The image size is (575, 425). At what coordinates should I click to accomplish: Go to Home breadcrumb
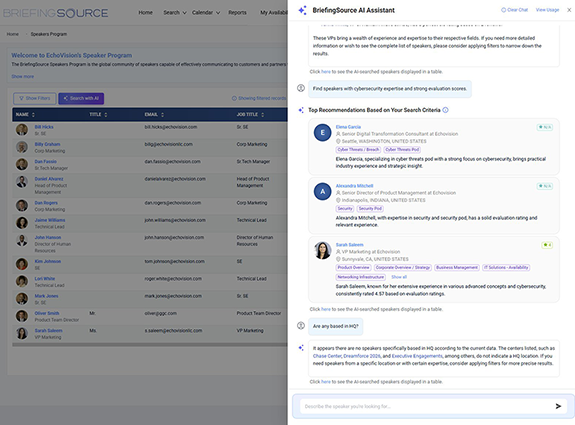coord(12,34)
